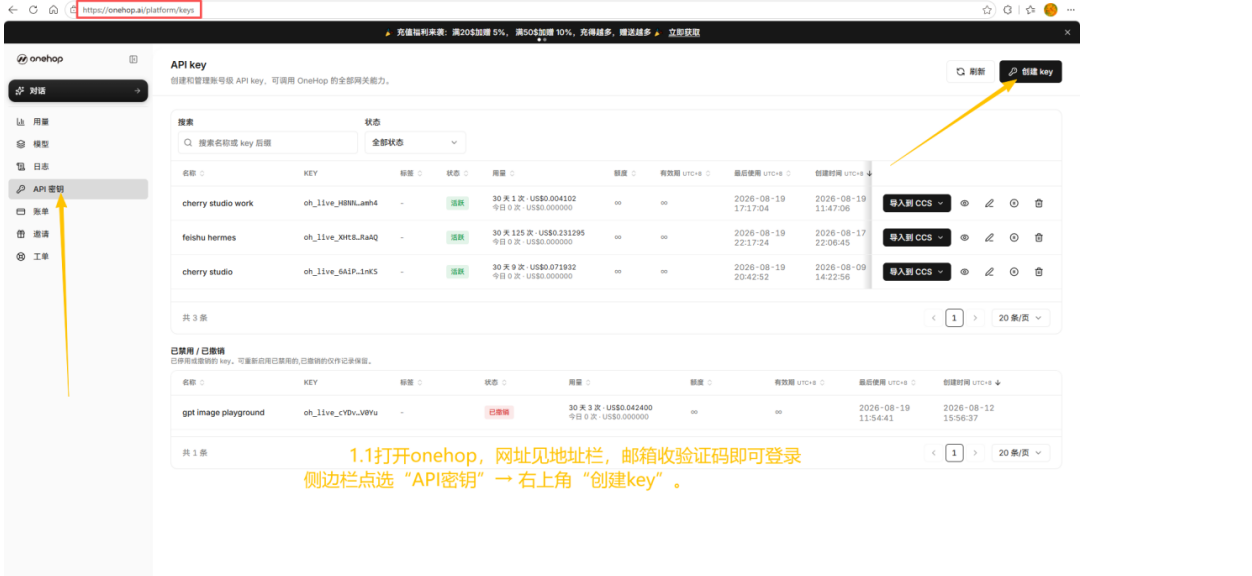
Task: Click the gpt image playground row name
Action: click(223, 412)
